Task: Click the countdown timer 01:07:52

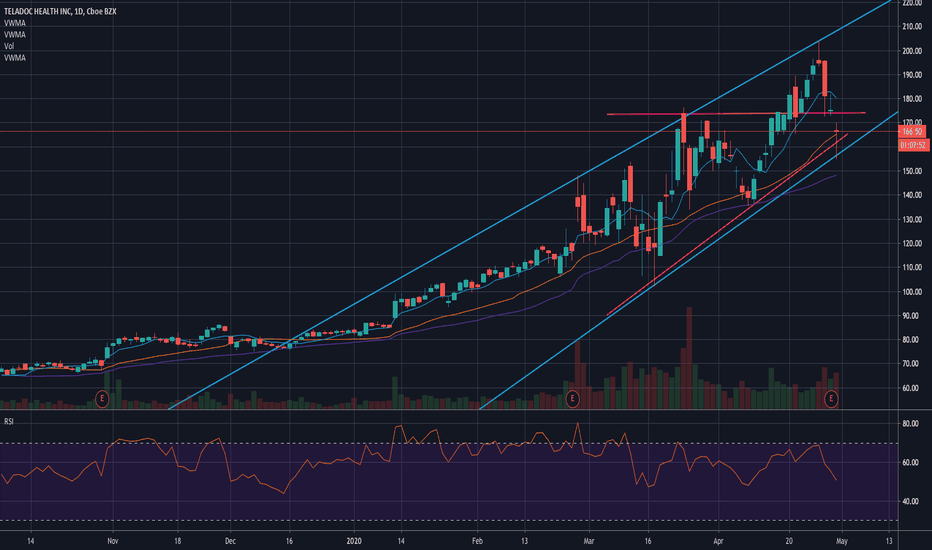Action: point(912,145)
